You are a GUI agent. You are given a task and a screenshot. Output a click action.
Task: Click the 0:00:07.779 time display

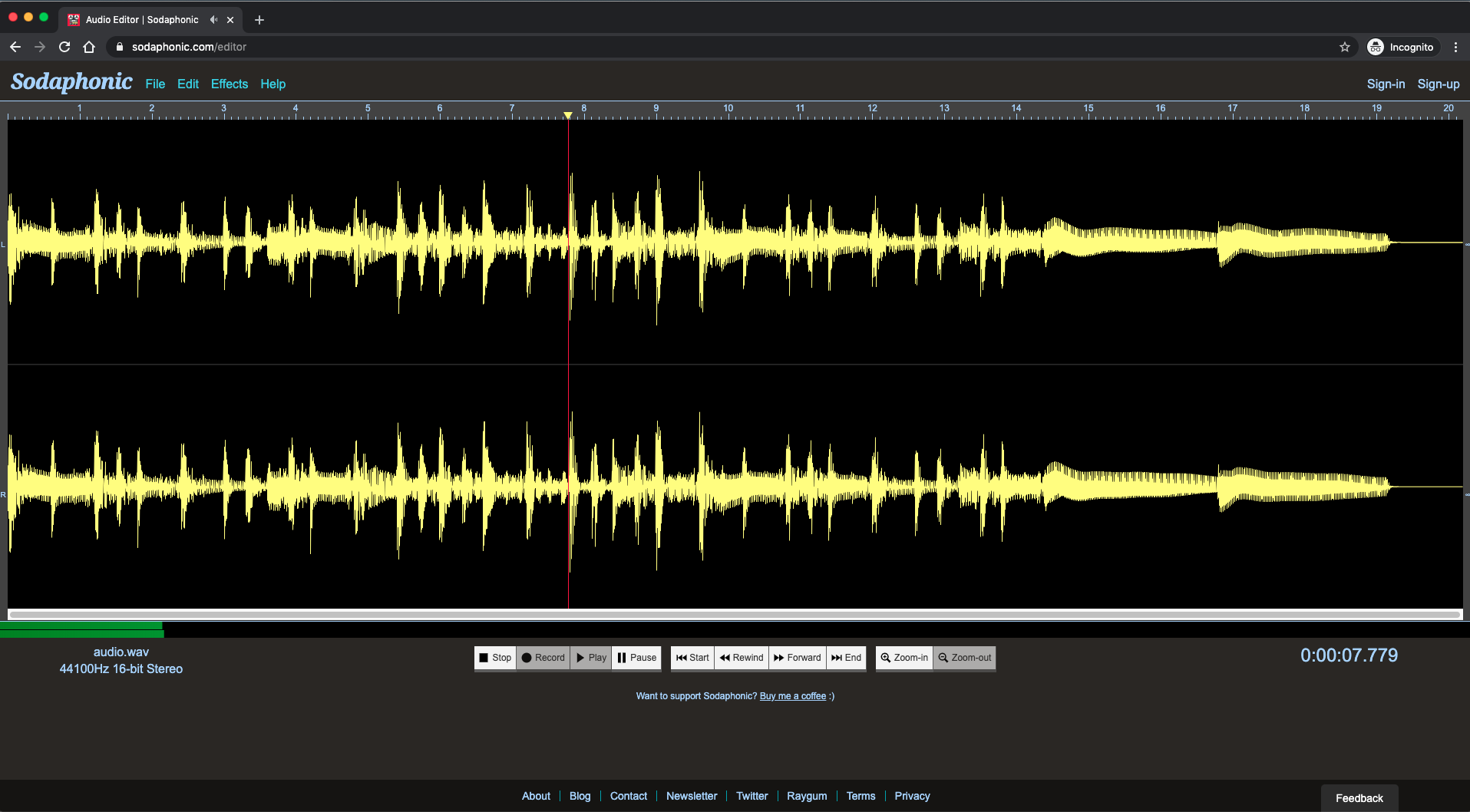pyautogui.click(x=1349, y=655)
